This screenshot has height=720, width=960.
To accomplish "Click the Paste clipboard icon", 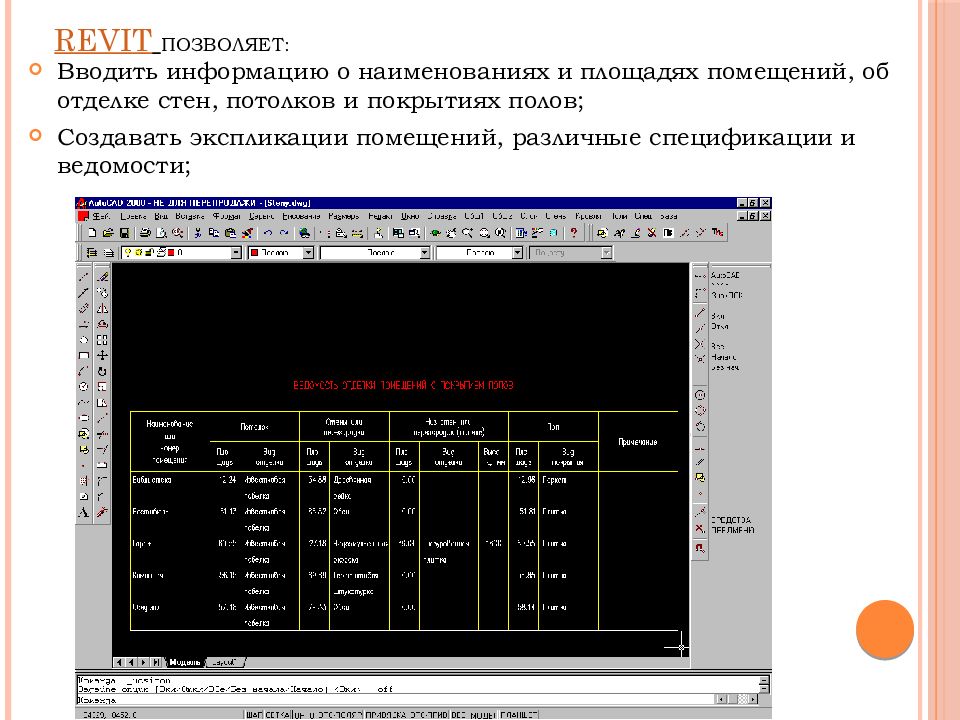I will [230, 233].
